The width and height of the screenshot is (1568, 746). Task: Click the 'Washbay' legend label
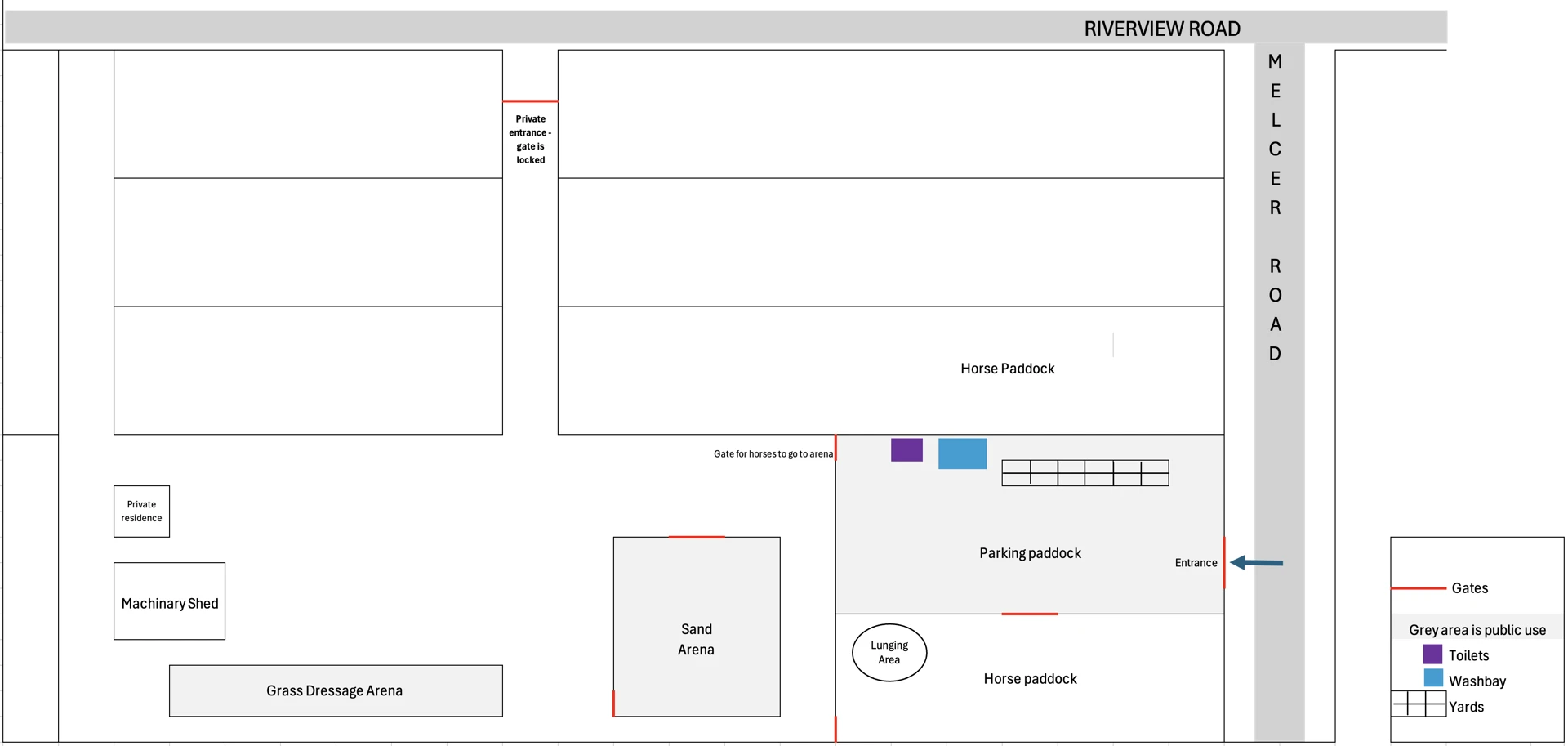point(1477,681)
